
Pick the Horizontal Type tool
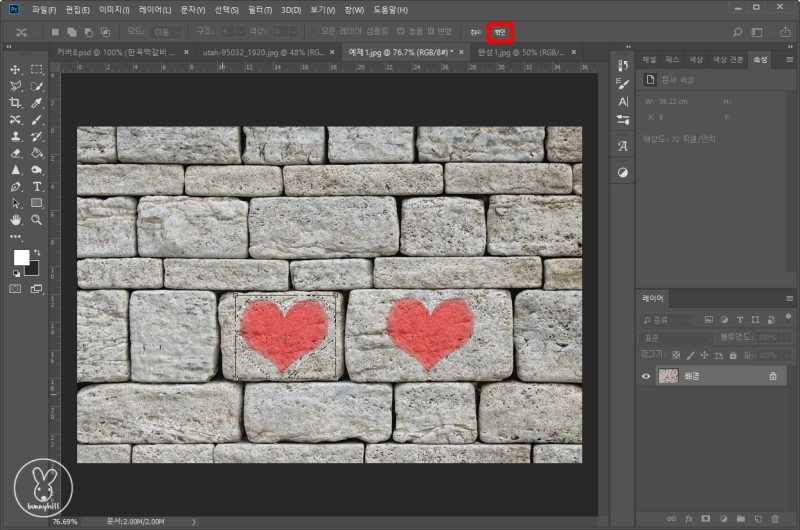(x=37, y=186)
